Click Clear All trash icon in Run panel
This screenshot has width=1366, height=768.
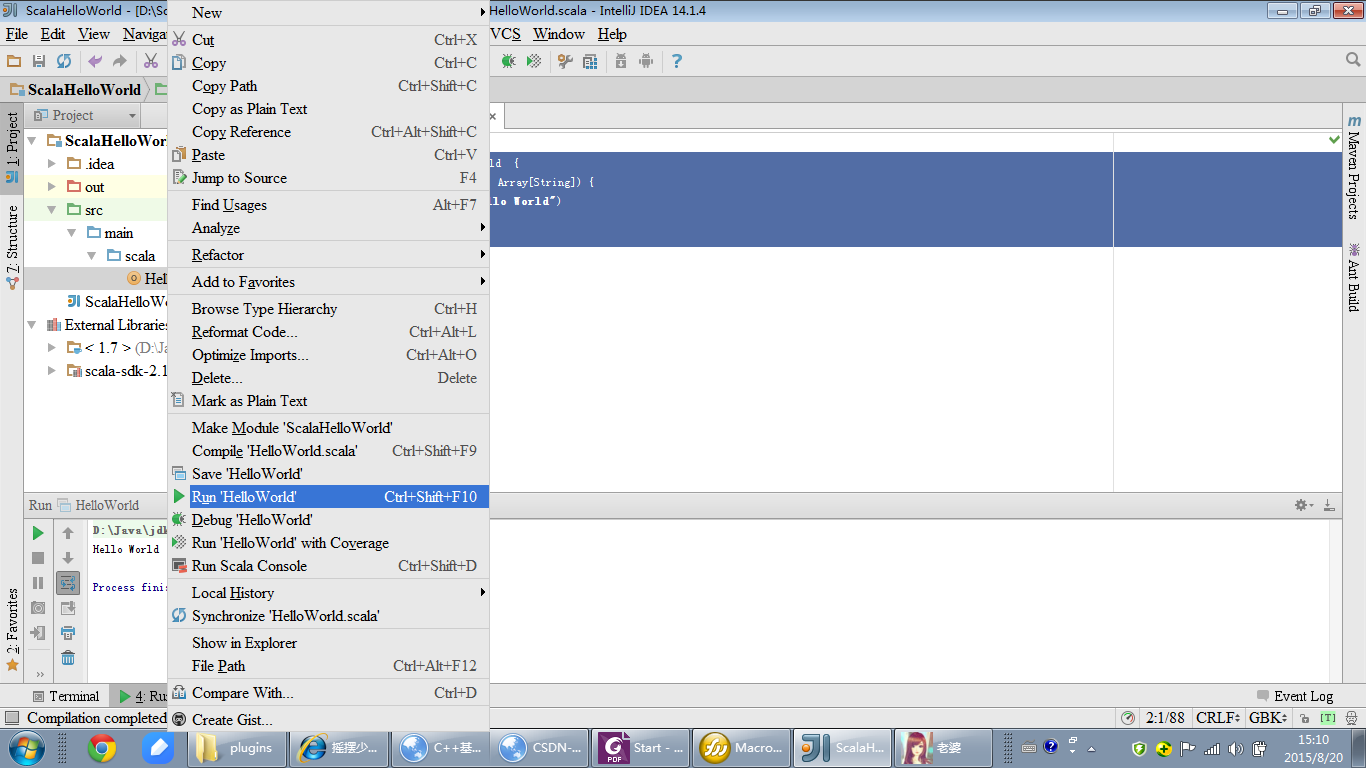pos(68,658)
